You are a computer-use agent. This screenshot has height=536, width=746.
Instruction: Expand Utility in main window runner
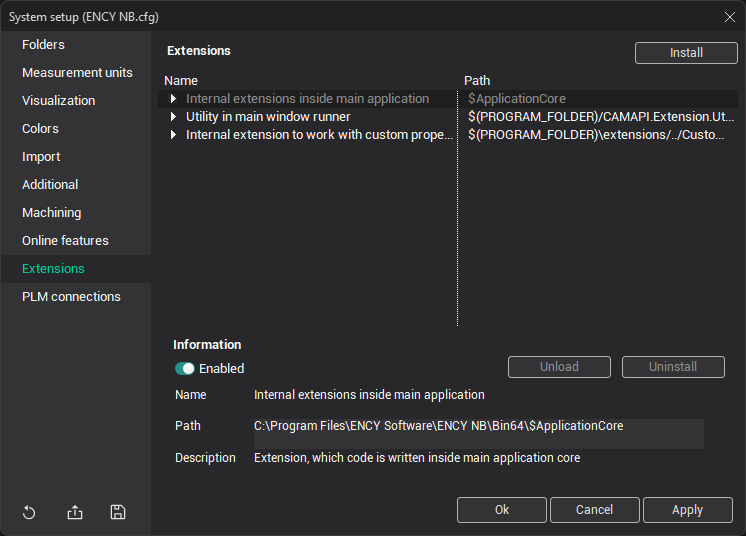(173, 117)
